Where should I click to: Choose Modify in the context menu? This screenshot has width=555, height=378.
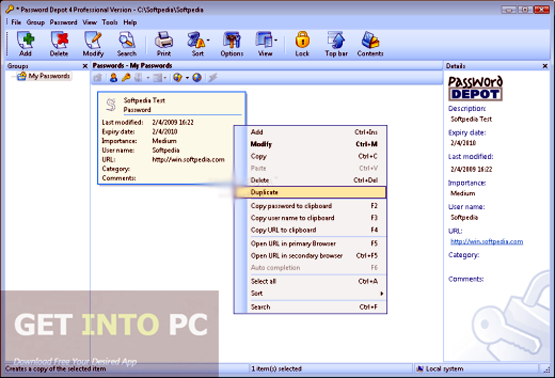310,144
